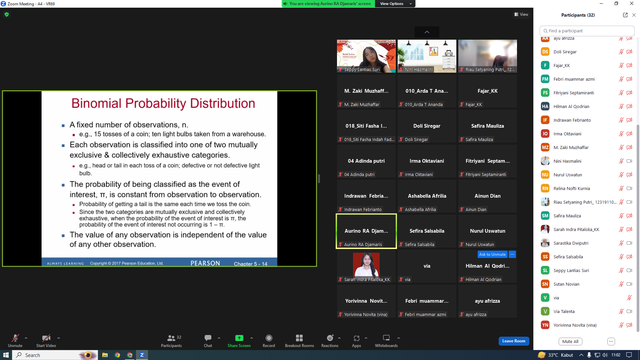The image size is (640, 360).
Task: Open the Apps panel
Action: click(x=356, y=340)
